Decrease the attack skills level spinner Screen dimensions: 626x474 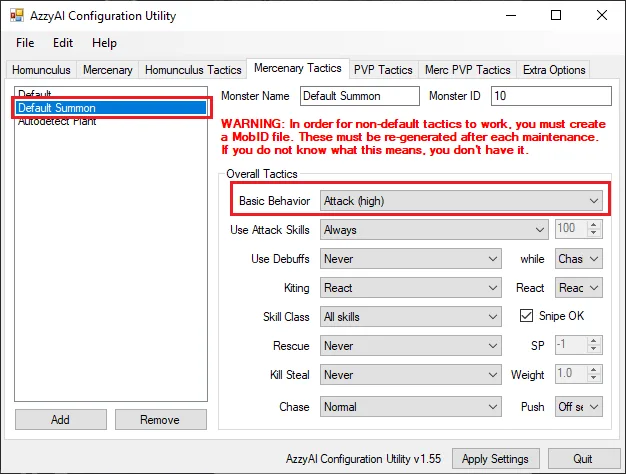594,233
